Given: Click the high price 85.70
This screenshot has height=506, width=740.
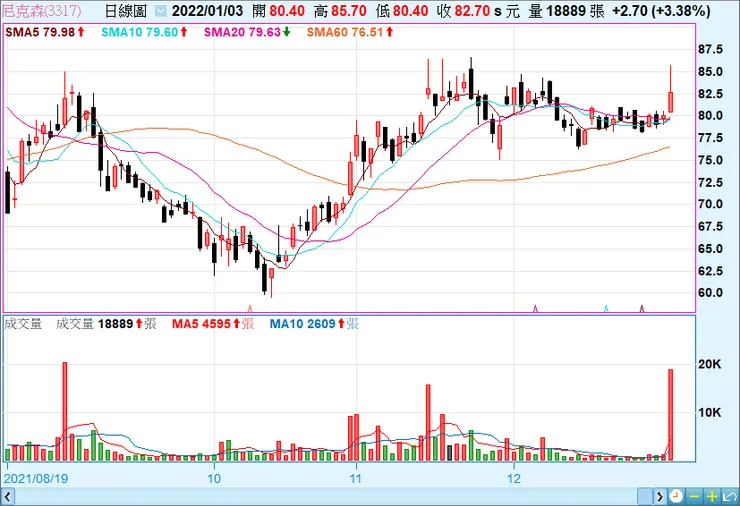Looking at the screenshot, I should point(349,11).
